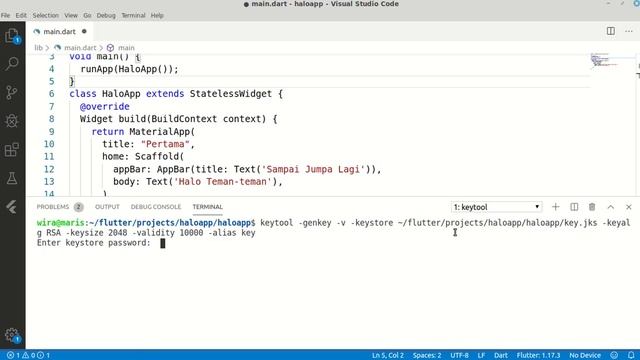Kill terminal with trash icon
The width and height of the screenshot is (640, 360).
click(x=592, y=207)
